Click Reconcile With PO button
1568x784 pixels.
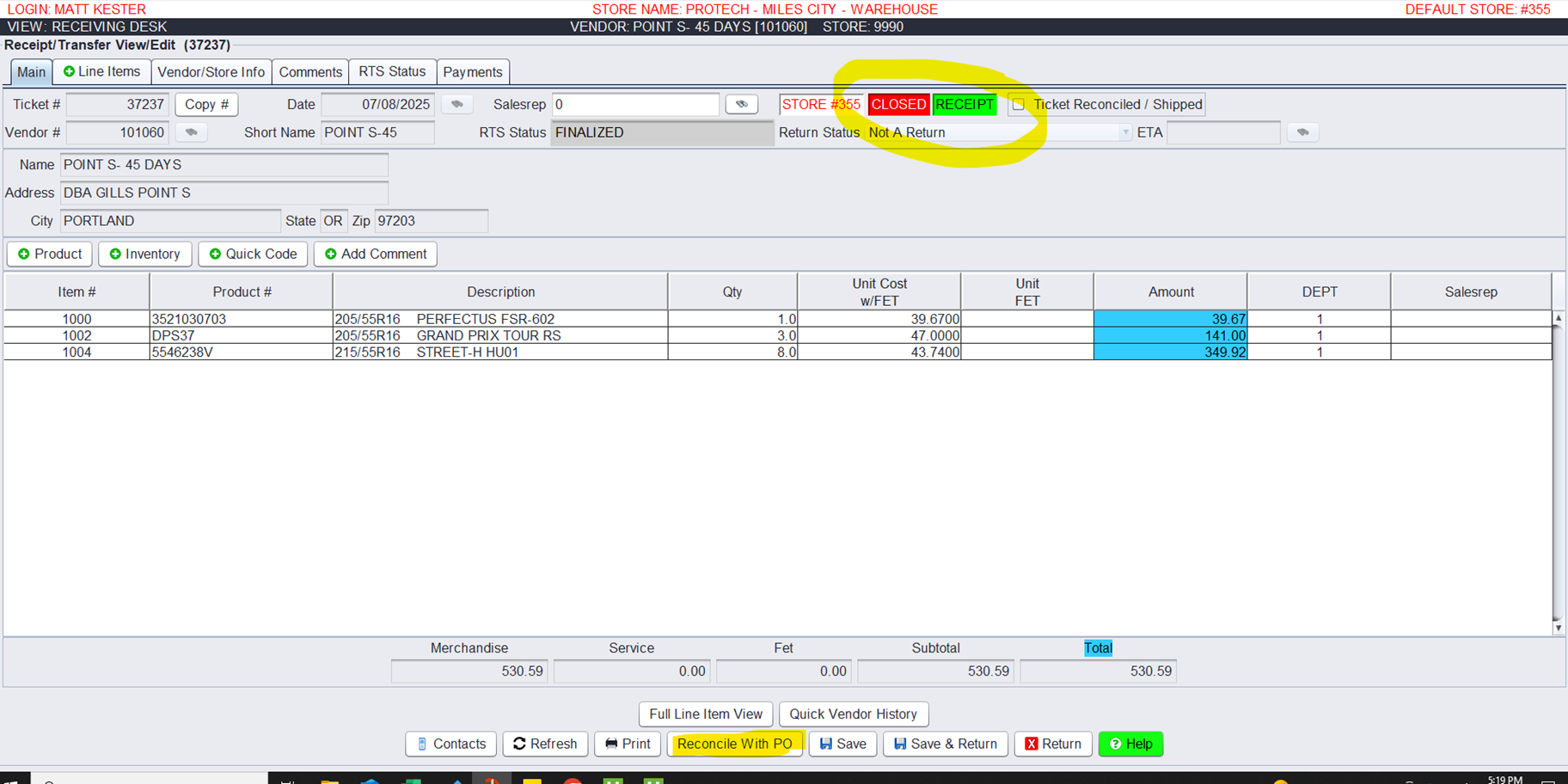735,744
